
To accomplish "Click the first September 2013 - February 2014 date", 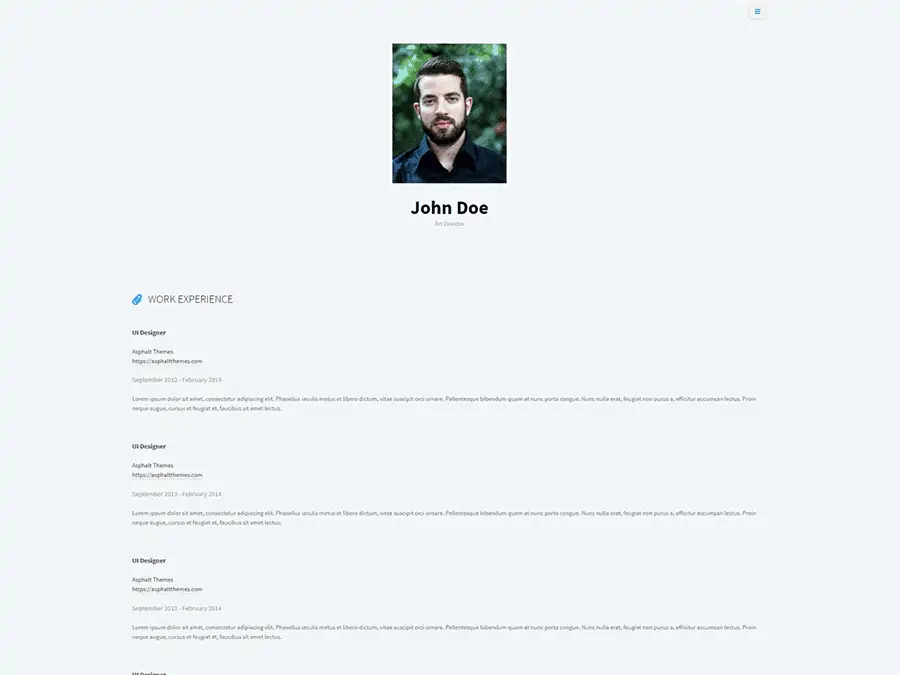I will point(177,380).
